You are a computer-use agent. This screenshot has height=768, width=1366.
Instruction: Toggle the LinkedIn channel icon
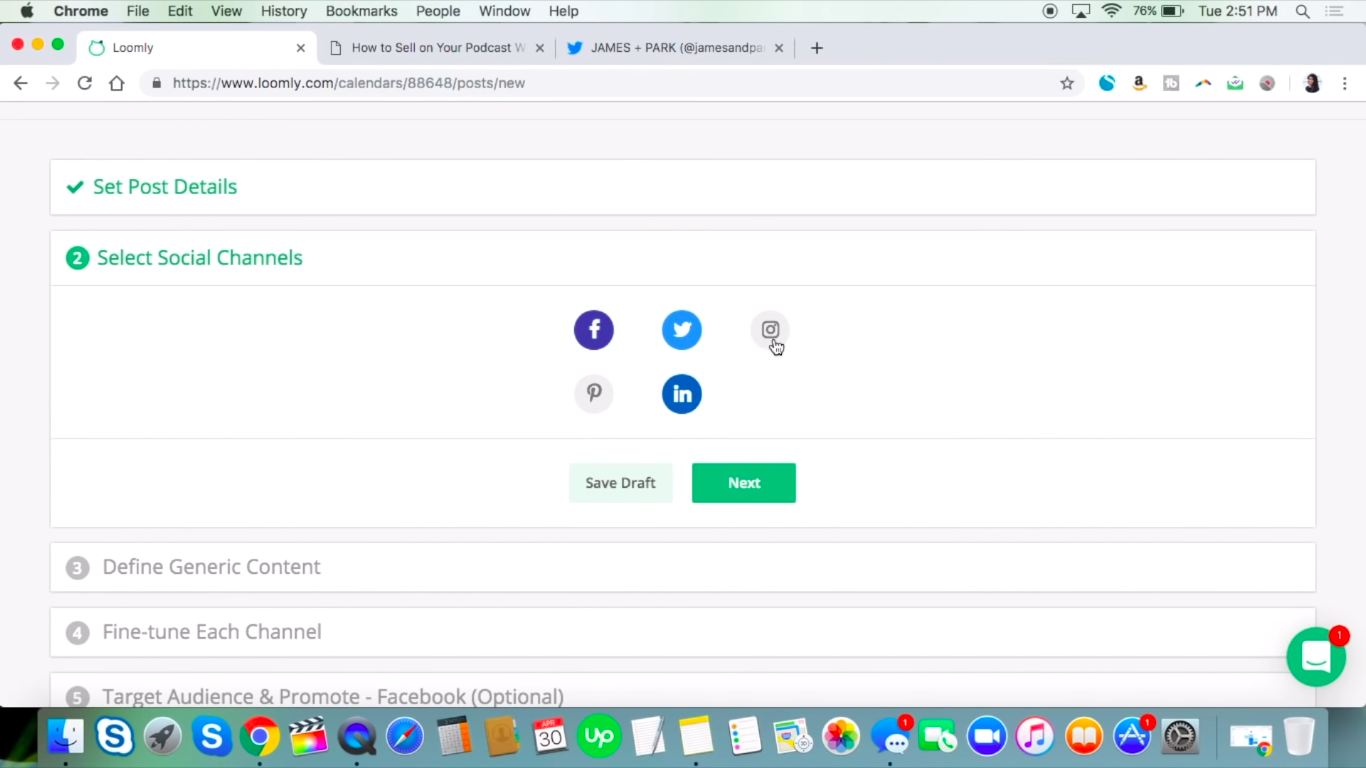pyautogui.click(x=682, y=394)
